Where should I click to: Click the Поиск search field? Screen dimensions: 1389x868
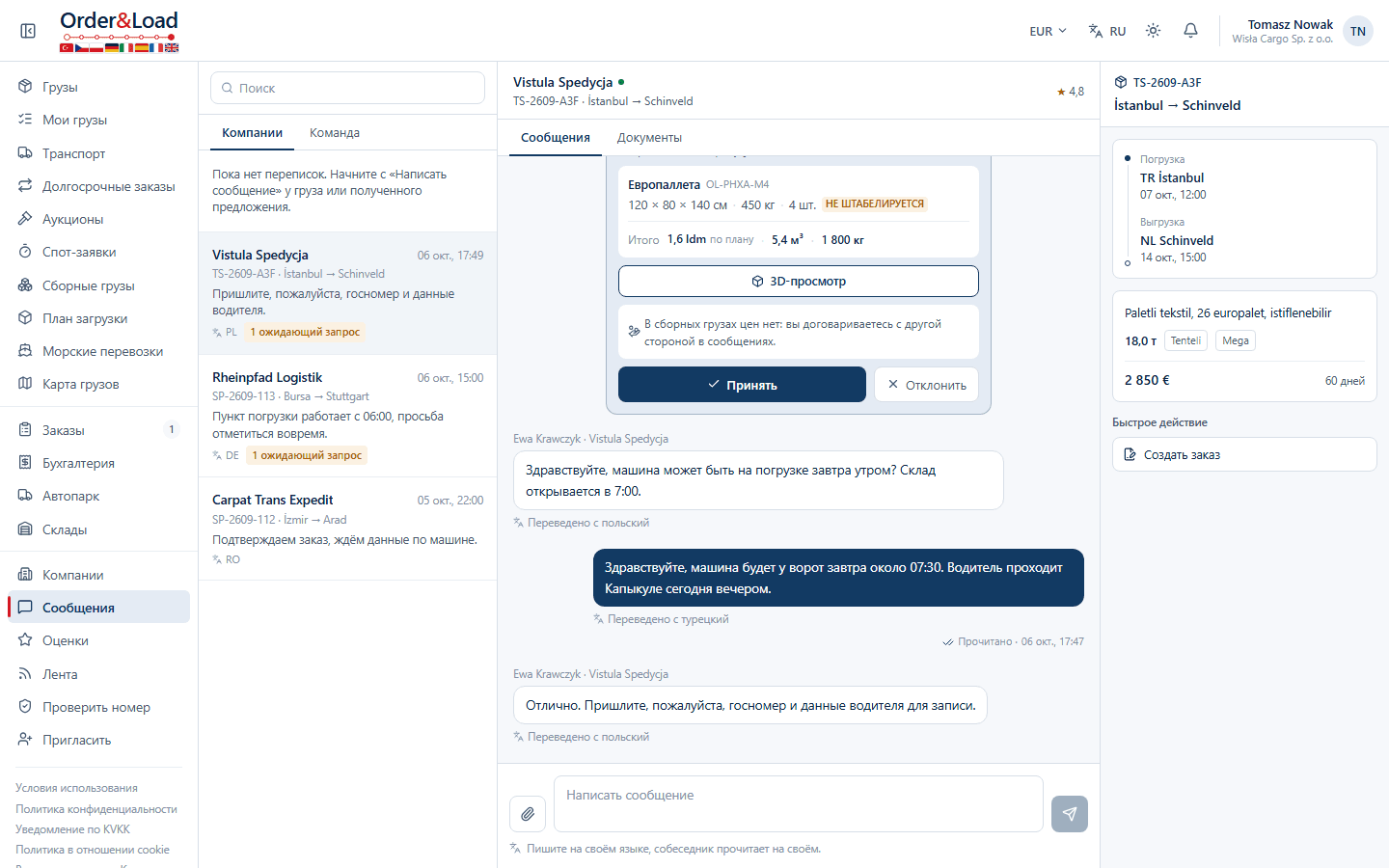[347, 88]
